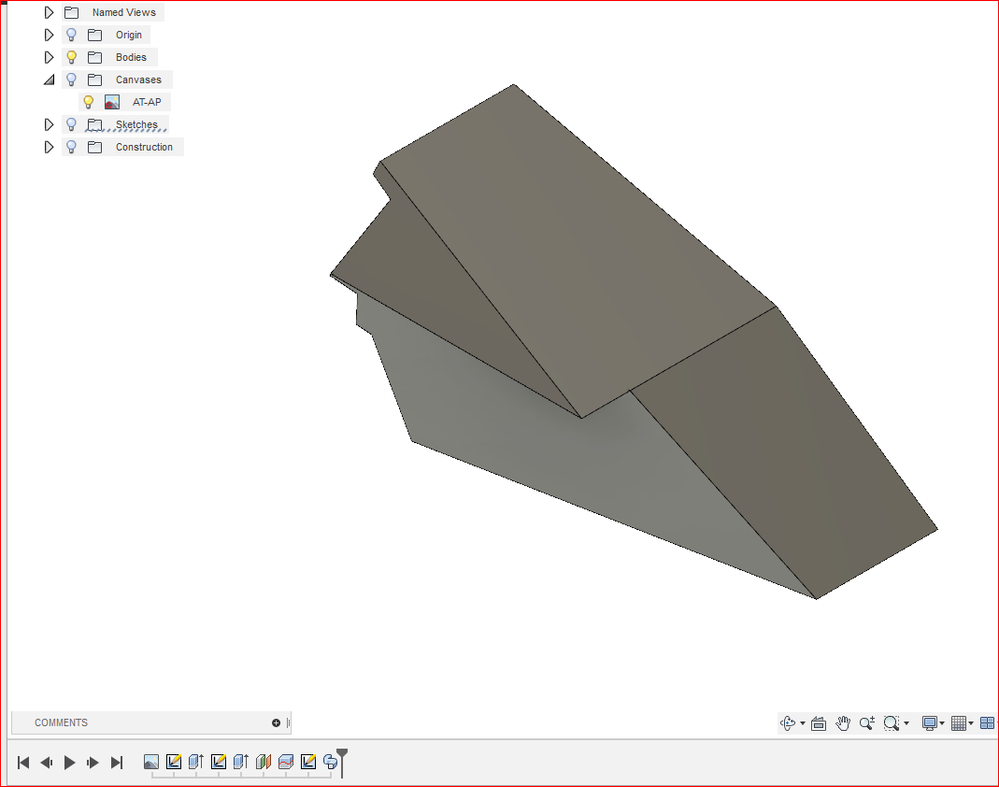Collapse the Canvases folder
This screenshot has height=787, width=999.
tap(48, 80)
